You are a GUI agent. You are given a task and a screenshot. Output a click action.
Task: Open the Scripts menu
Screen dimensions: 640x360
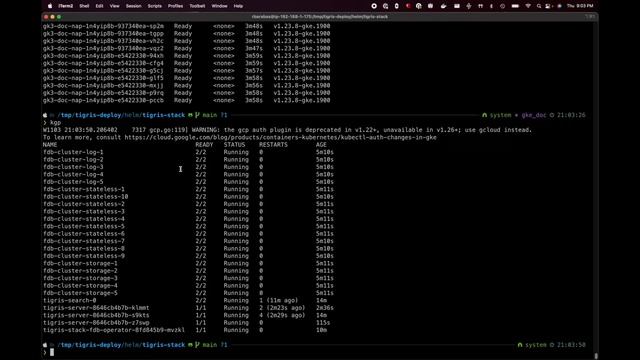click(154, 6)
